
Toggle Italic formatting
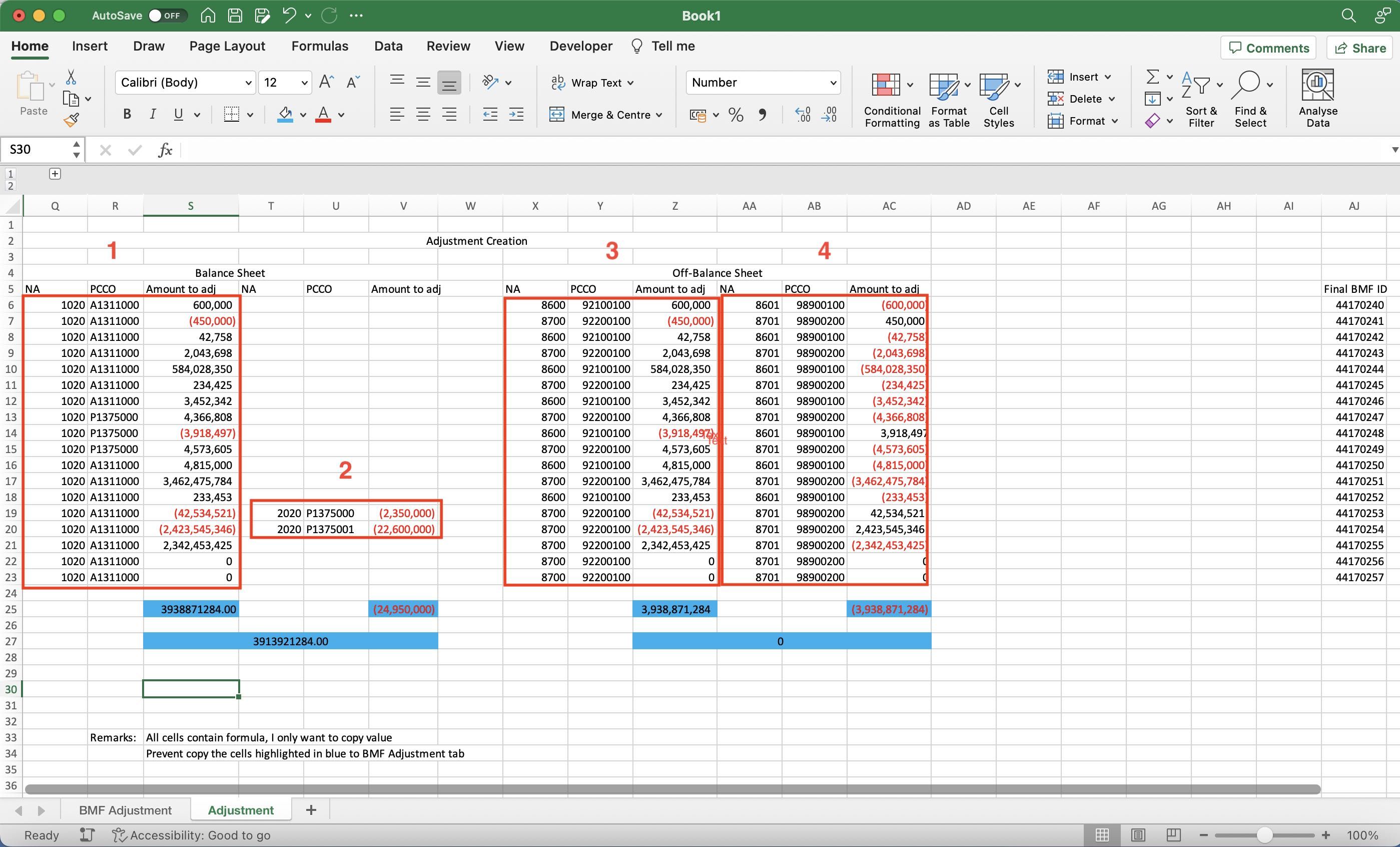point(152,115)
